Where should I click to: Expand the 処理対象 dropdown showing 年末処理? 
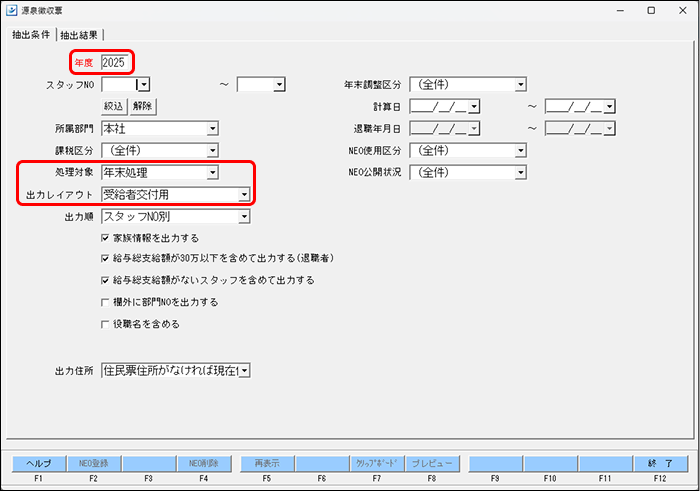[212, 172]
